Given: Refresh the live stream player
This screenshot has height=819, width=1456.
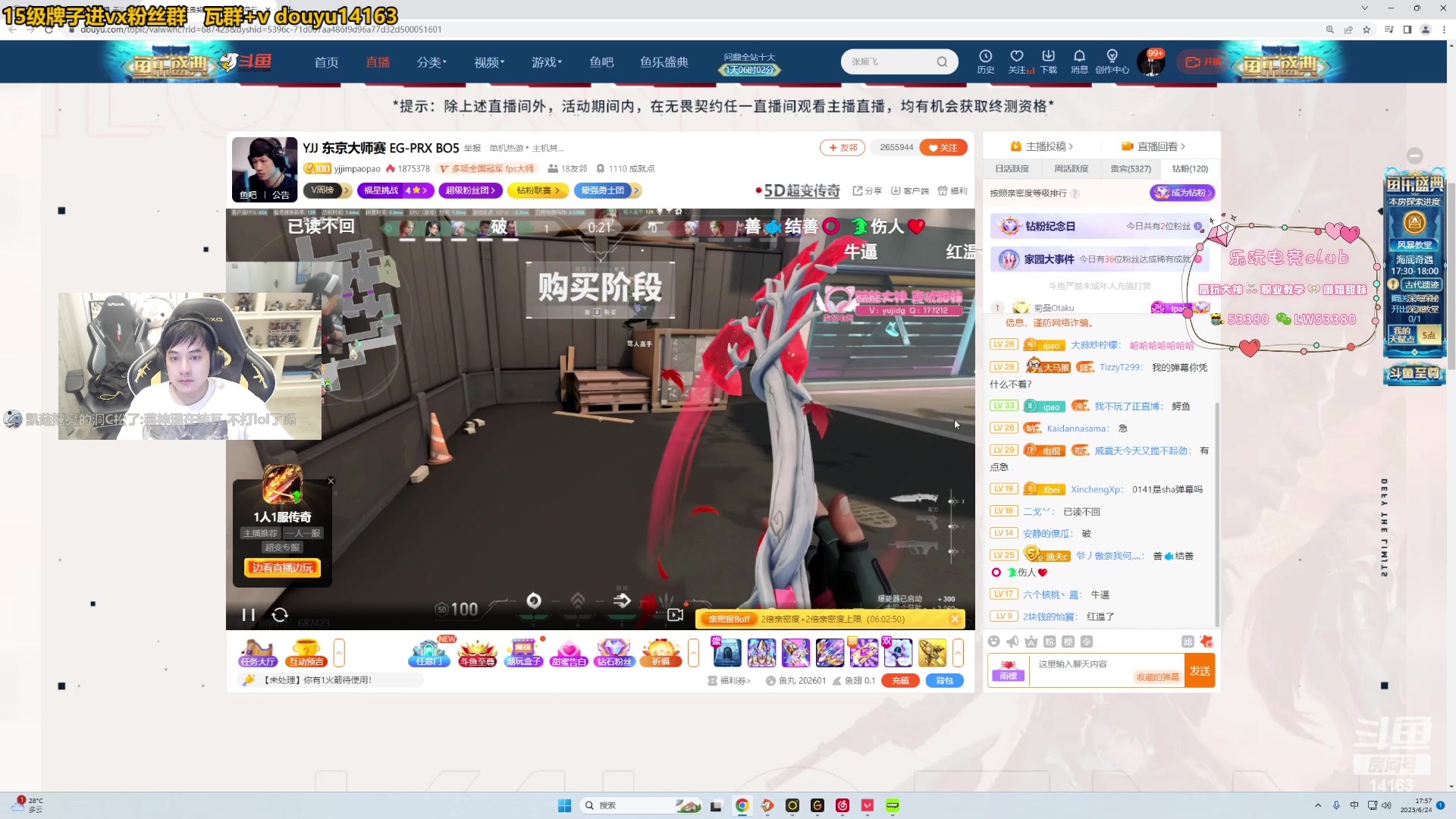Looking at the screenshot, I should pyautogui.click(x=280, y=614).
